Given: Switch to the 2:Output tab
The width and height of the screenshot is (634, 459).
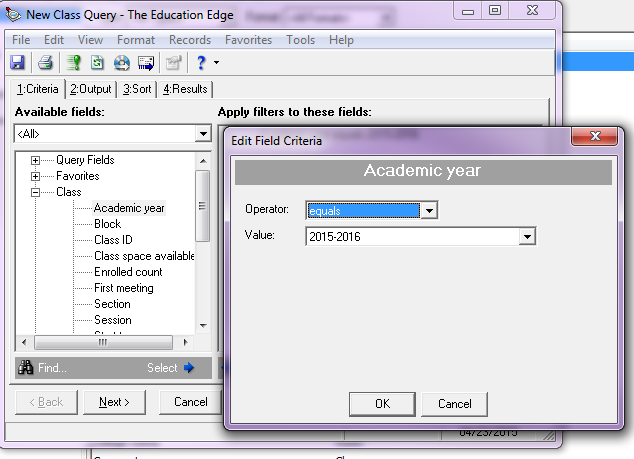Looking at the screenshot, I should 91,89.
